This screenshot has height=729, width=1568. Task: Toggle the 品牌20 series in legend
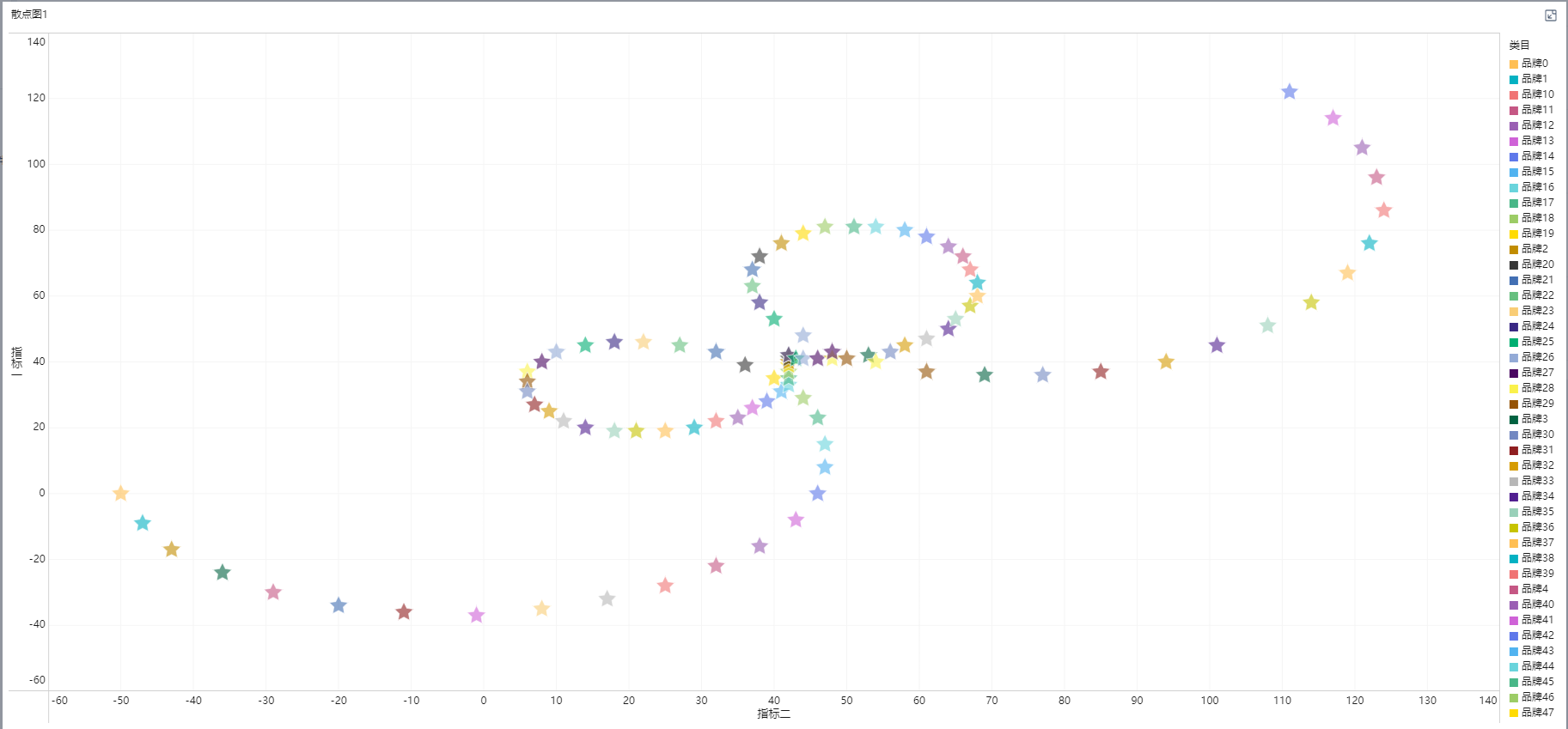point(1532,264)
